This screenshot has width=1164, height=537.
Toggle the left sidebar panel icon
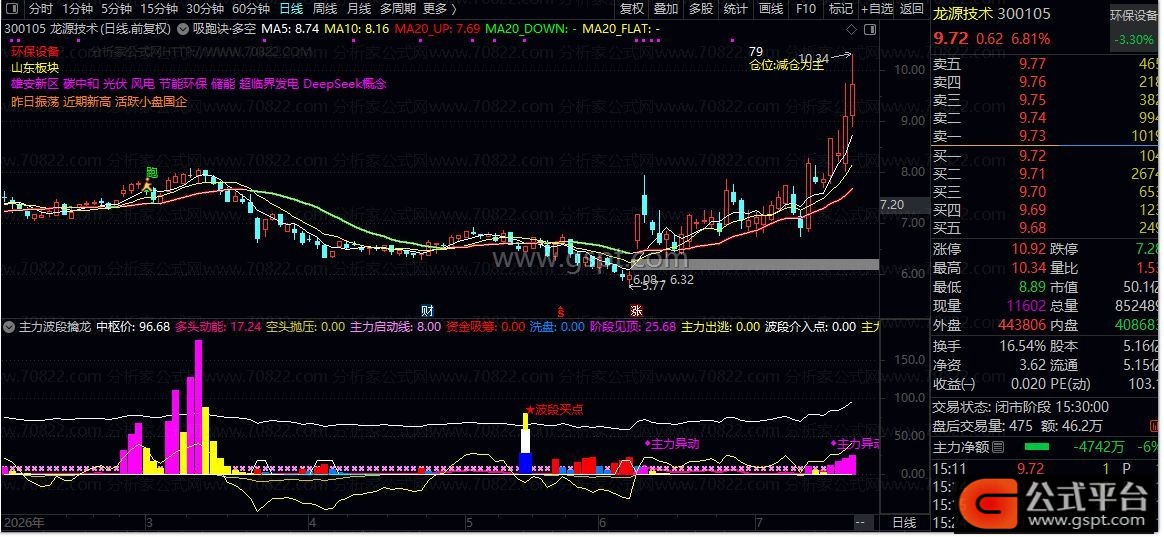[13, 9]
